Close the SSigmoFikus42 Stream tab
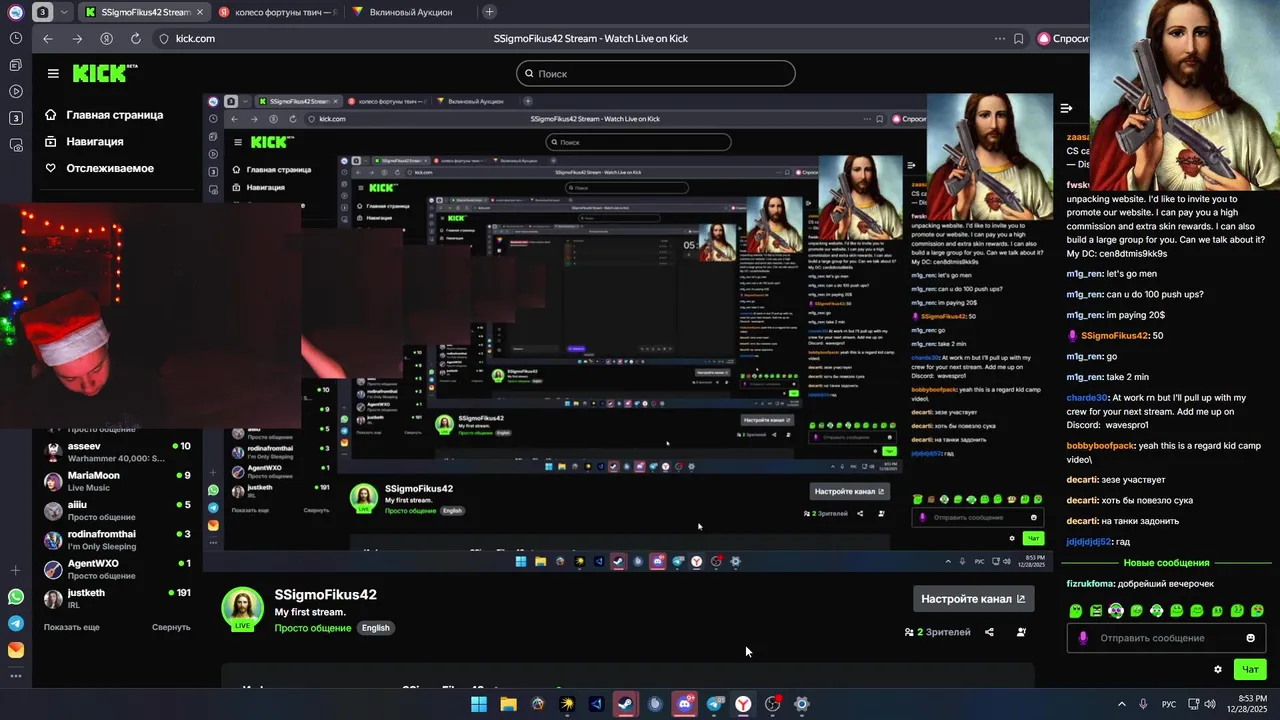 [199, 12]
